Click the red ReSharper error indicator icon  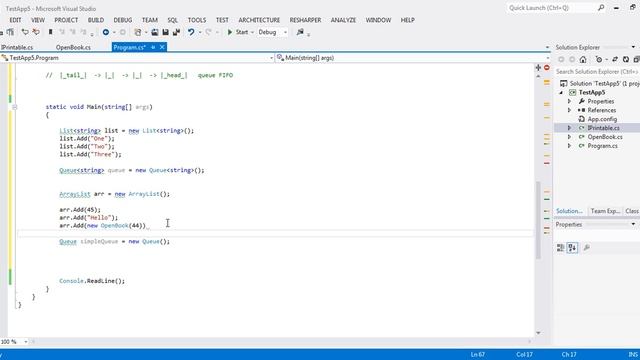tap(547, 68)
